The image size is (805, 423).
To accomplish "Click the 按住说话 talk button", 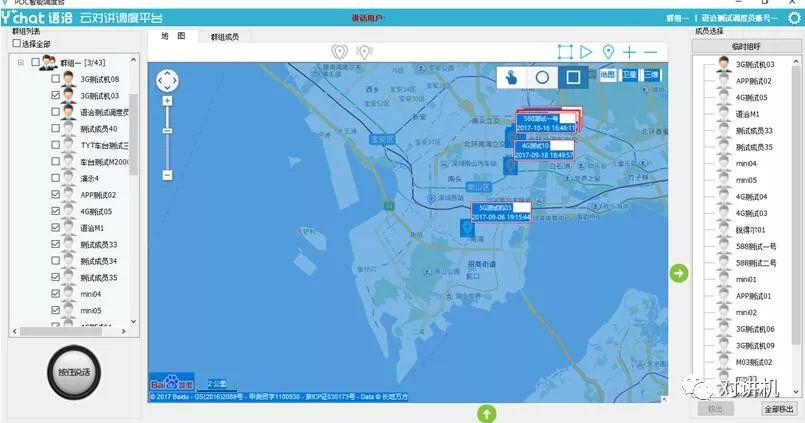I will [74, 372].
